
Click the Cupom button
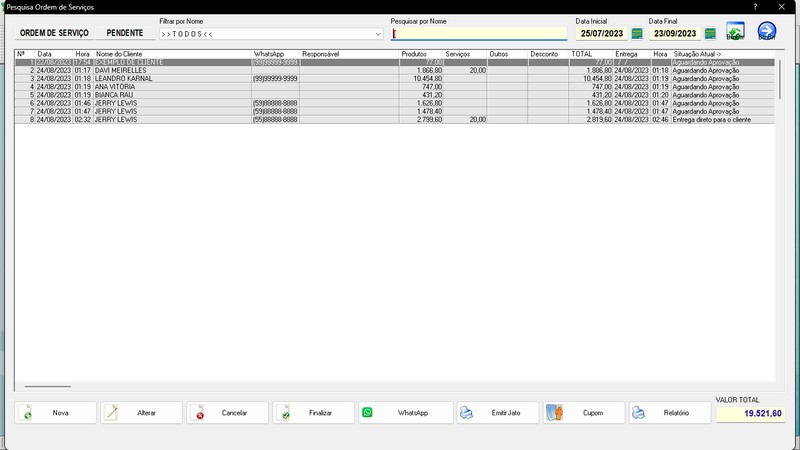click(x=584, y=413)
